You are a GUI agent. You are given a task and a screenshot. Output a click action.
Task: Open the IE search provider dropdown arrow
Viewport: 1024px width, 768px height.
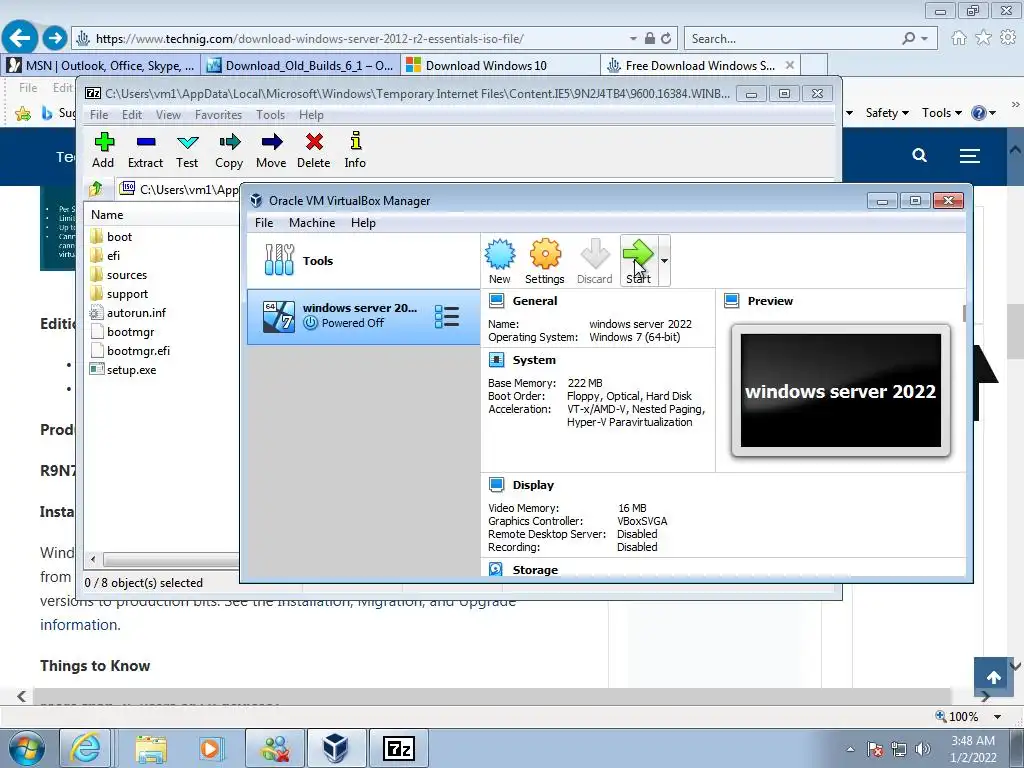pyautogui.click(x=925, y=39)
